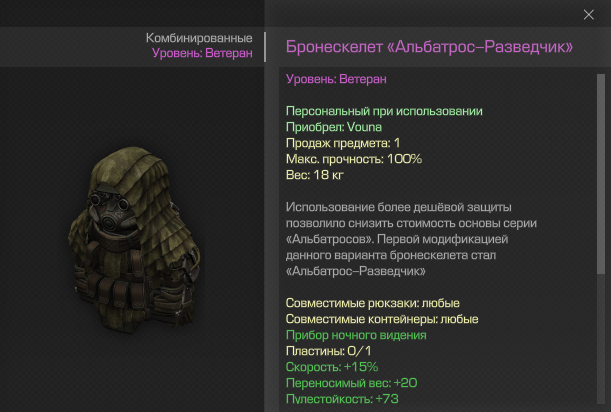Image resolution: width=611 pixels, height=412 pixels.
Task: Click the description panel scrollbar thumb
Action: [x=600, y=173]
